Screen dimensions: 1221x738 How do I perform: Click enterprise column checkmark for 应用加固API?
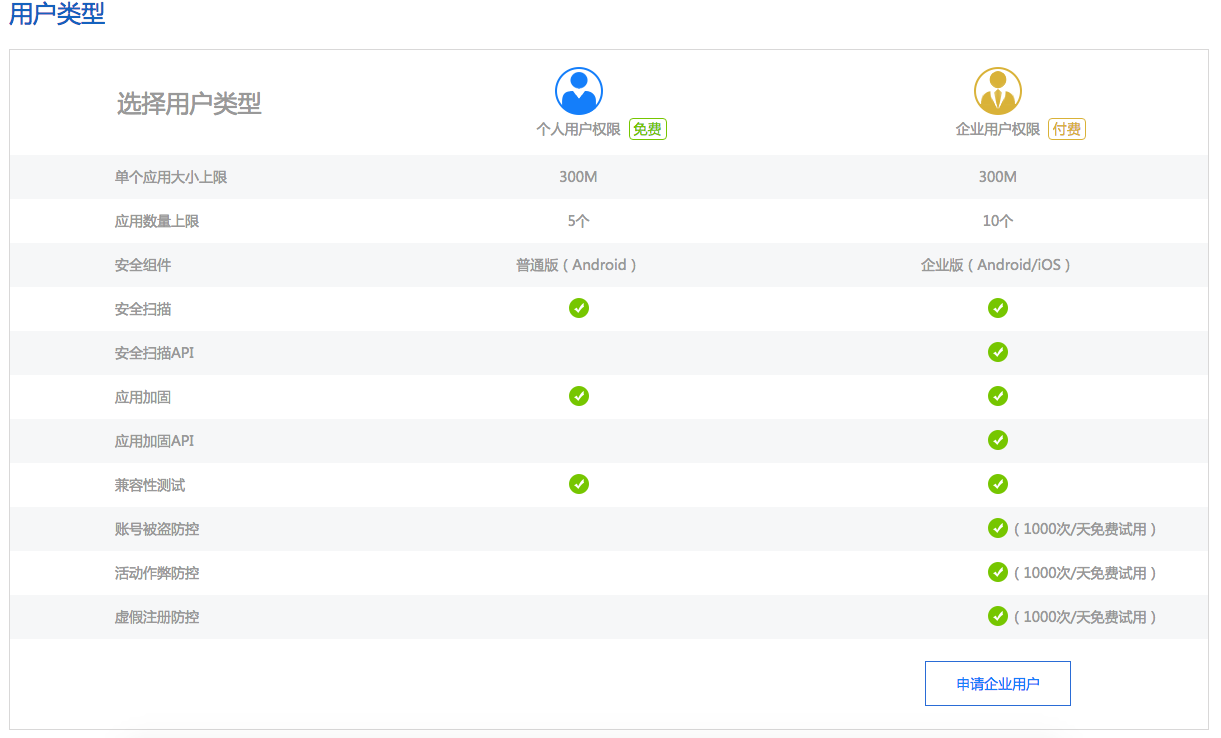997,440
